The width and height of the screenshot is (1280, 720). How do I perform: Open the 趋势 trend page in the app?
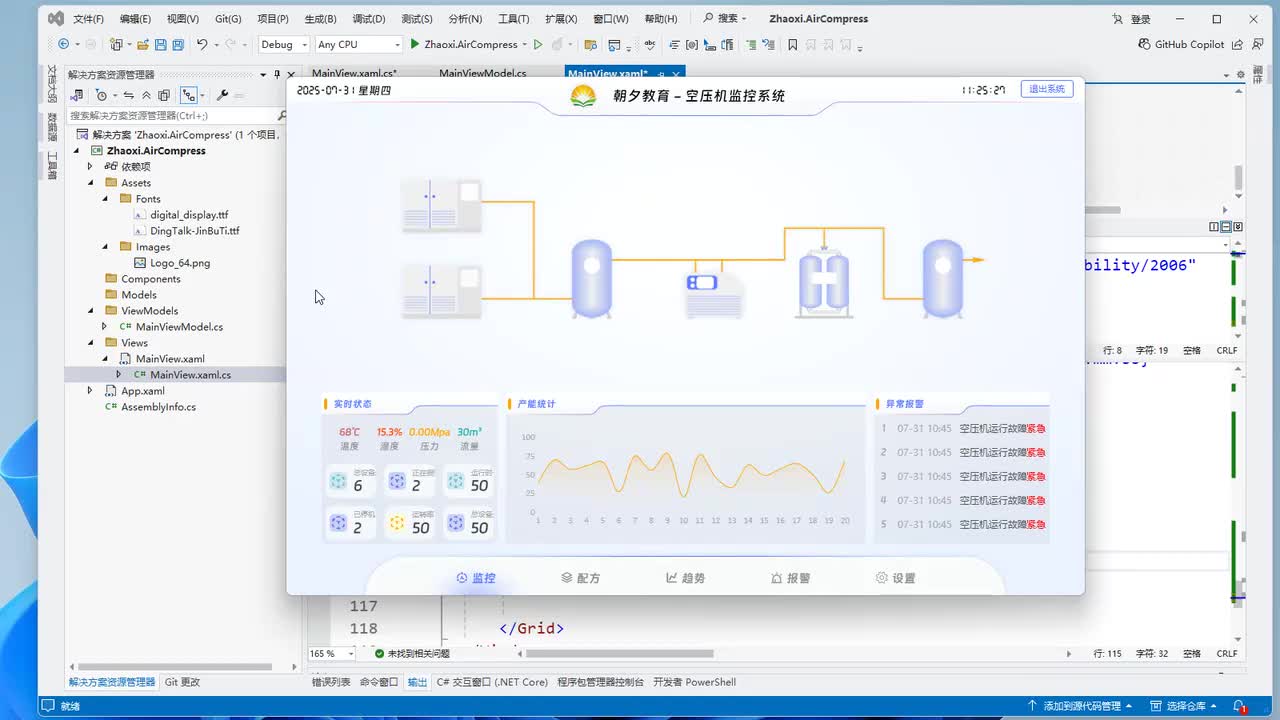tap(686, 578)
